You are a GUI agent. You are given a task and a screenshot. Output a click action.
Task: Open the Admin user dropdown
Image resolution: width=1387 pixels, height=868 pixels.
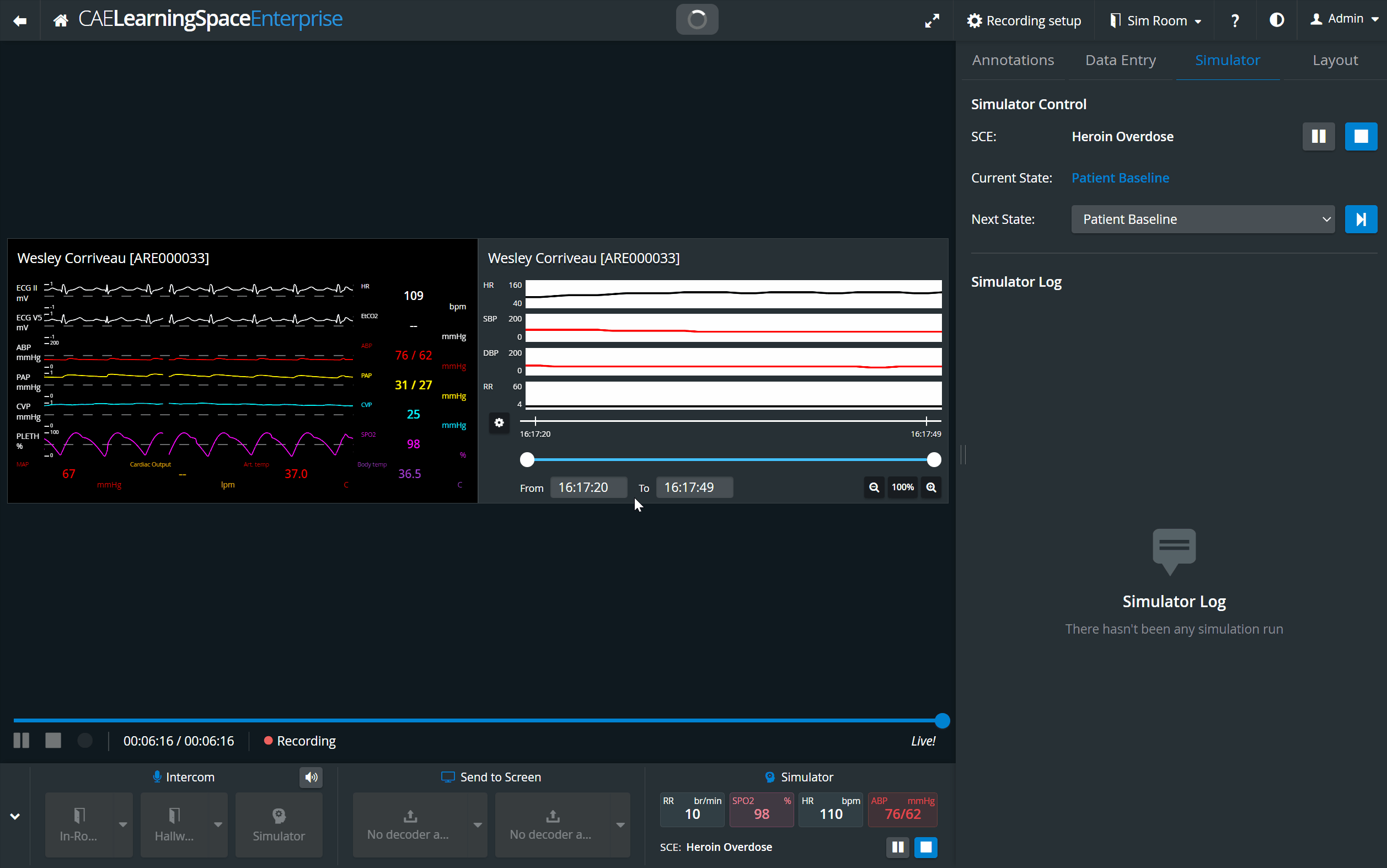1344,19
